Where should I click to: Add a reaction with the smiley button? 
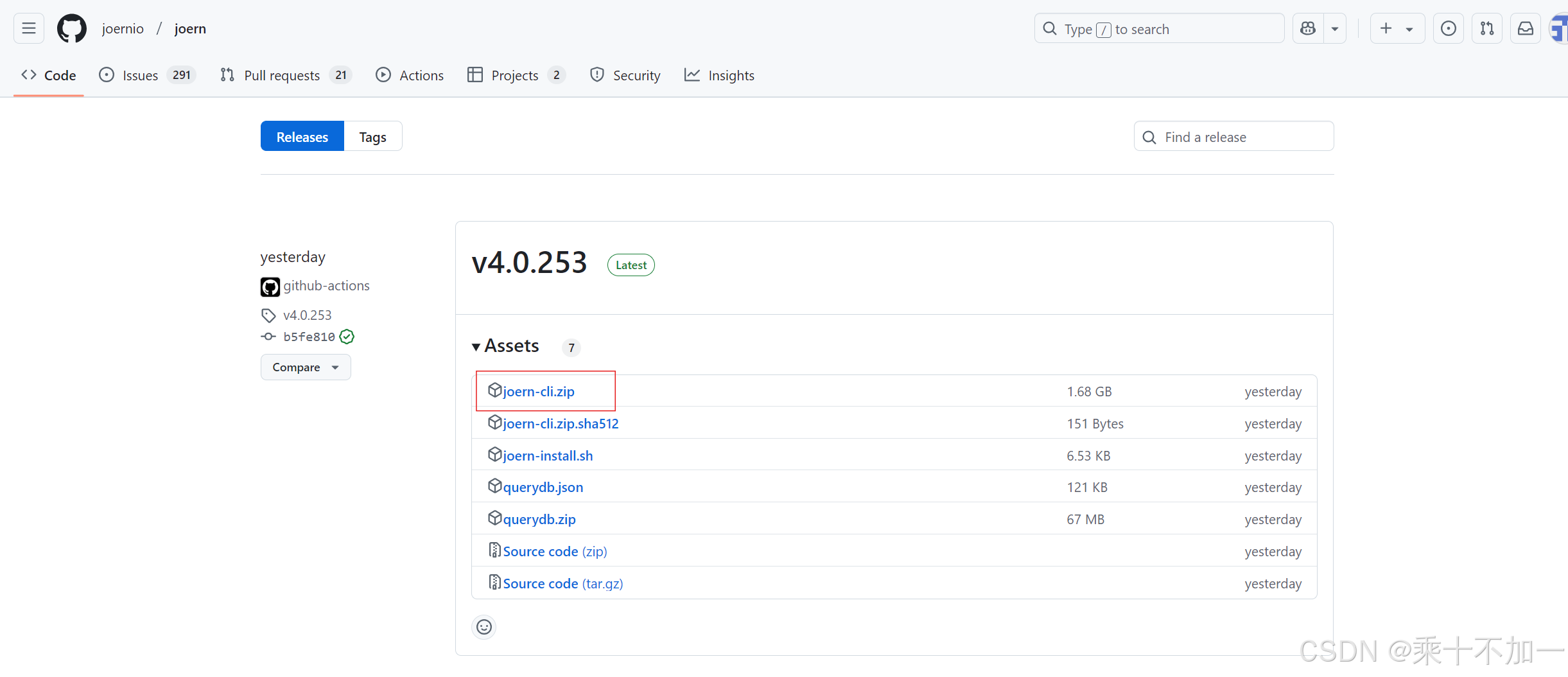click(484, 627)
